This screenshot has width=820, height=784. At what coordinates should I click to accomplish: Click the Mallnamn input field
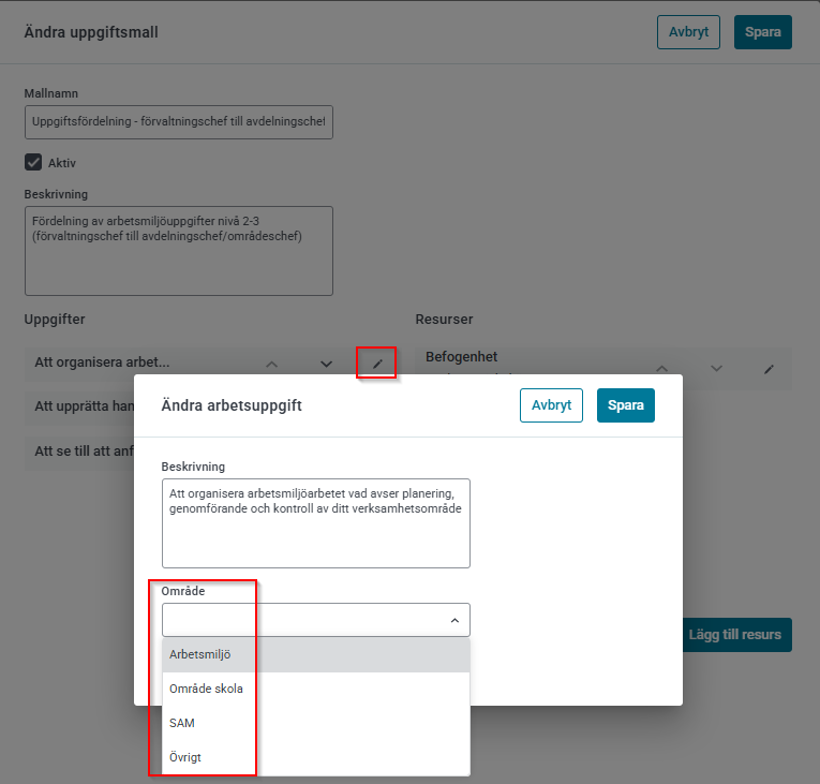179,122
